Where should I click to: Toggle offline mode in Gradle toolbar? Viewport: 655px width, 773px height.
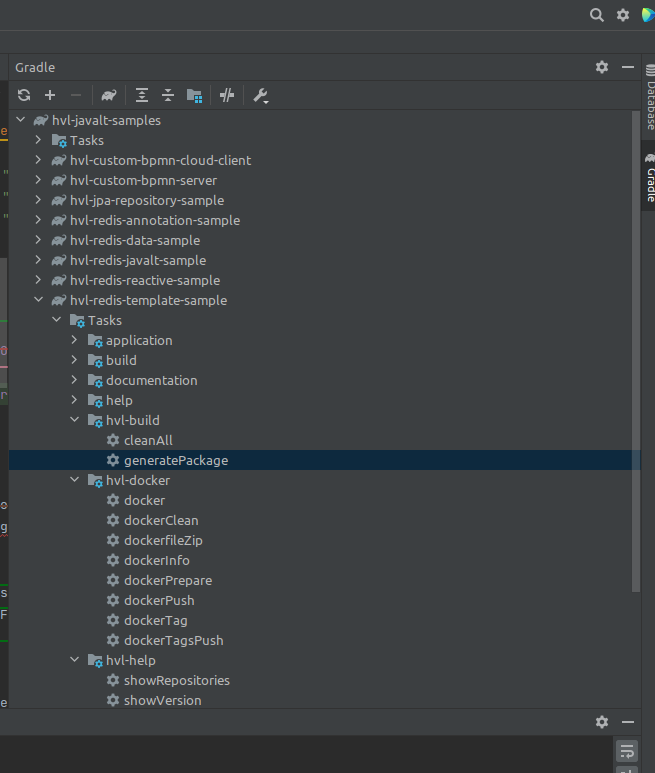pos(227,95)
